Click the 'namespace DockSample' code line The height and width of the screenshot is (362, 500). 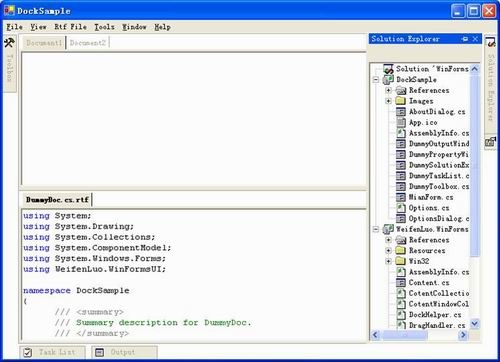tap(76, 290)
